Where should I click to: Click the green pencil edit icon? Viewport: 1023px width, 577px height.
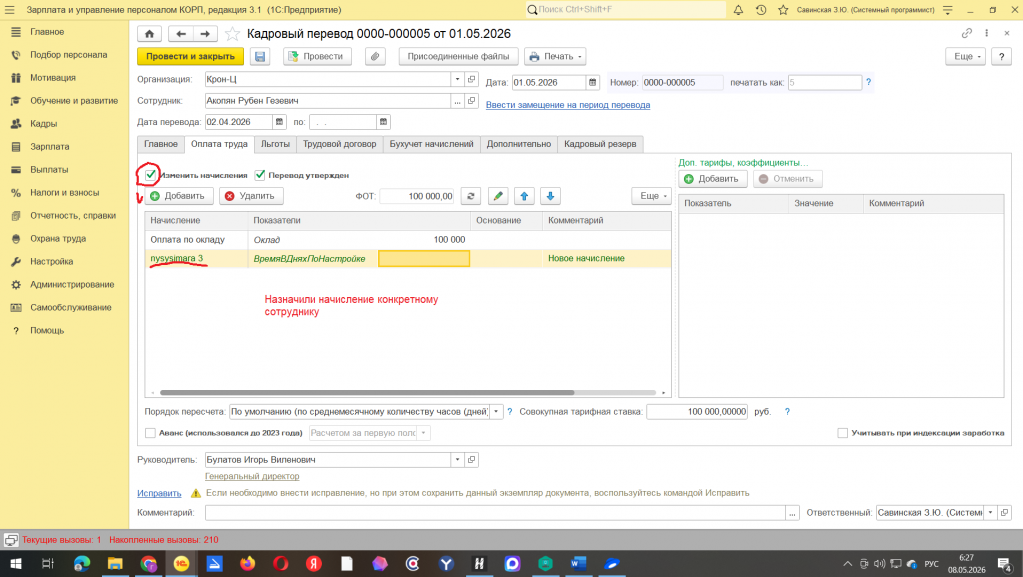click(x=498, y=196)
